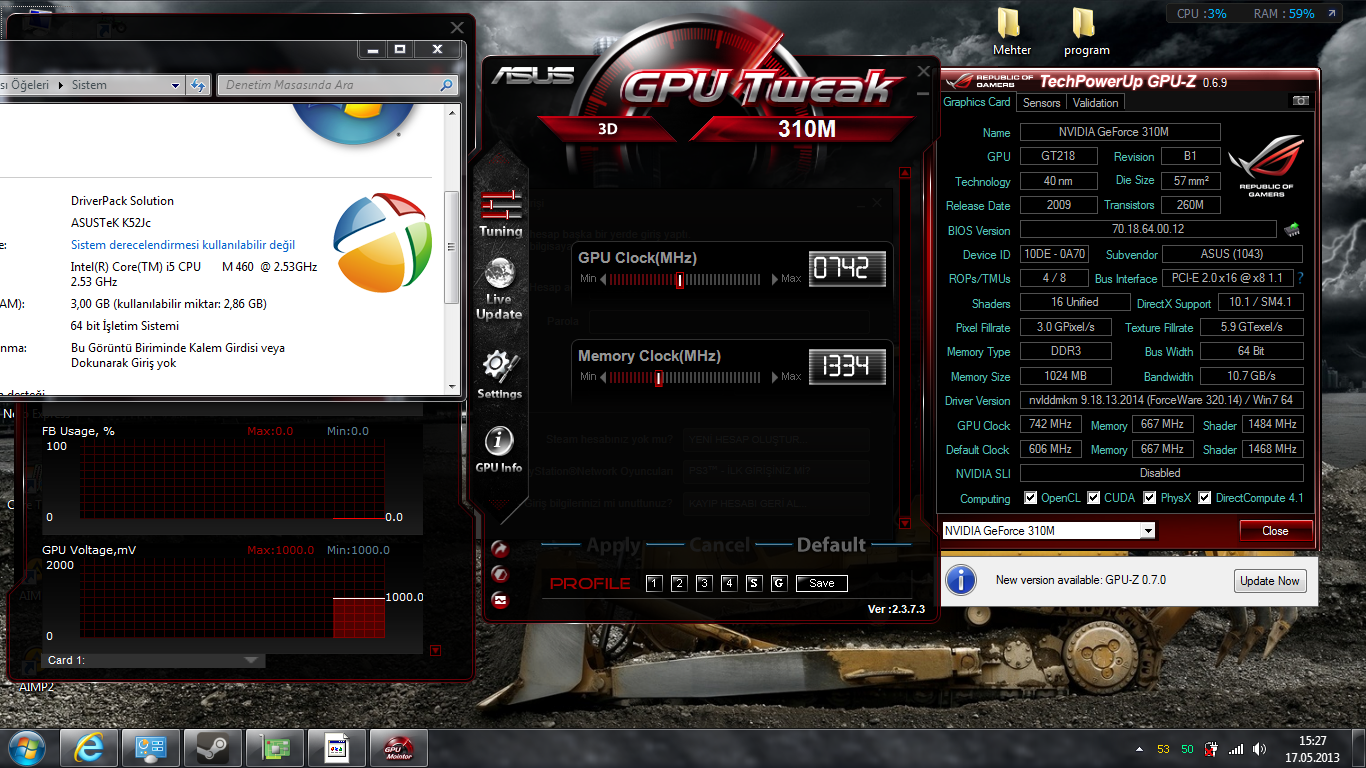Increase Memory Clock with the Max arrow
Viewport: 1366px width, 768px height.
(775, 377)
